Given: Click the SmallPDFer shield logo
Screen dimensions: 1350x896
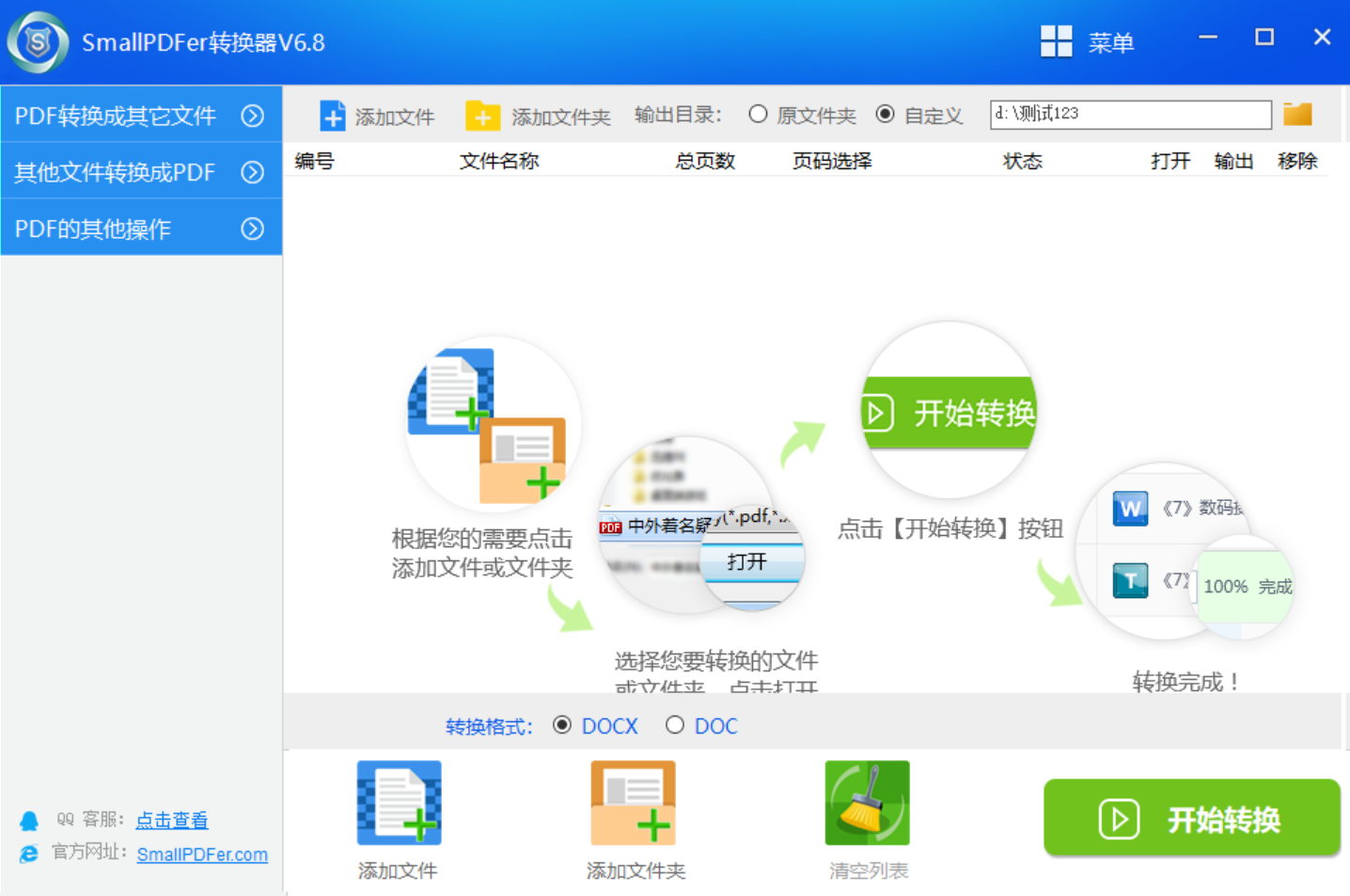Looking at the screenshot, I should click(x=38, y=42).
